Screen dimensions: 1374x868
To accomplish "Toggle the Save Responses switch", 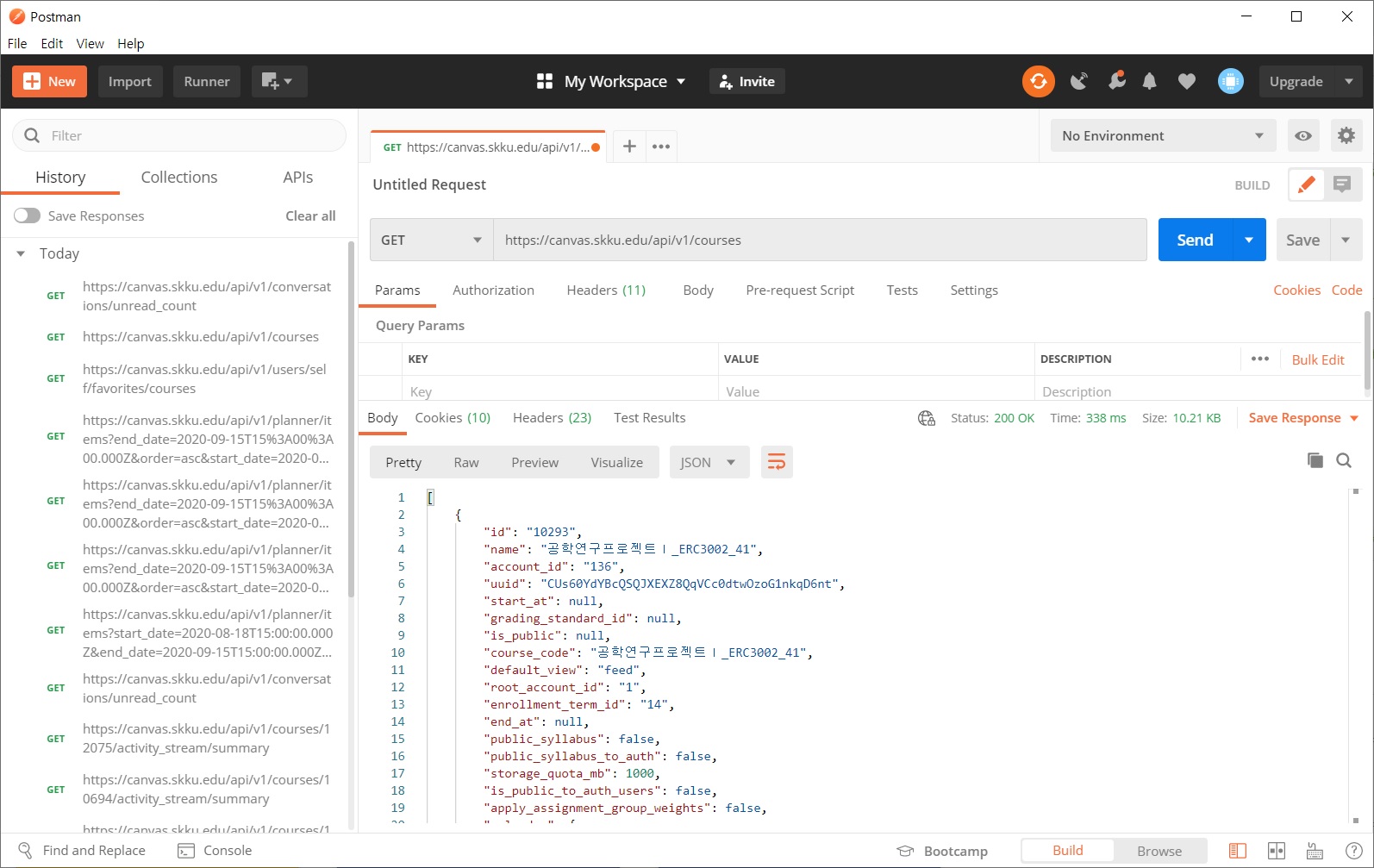I will [27, 215].
